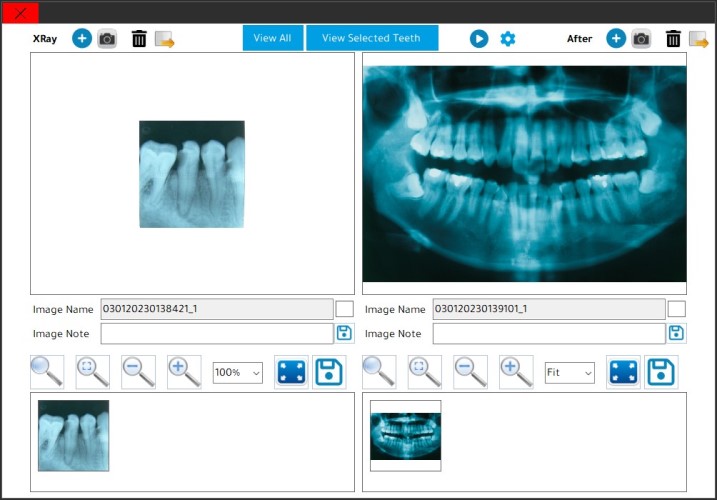
Task: Open the 100% zoom level dropdown
Action: click(x=237, y=373)
